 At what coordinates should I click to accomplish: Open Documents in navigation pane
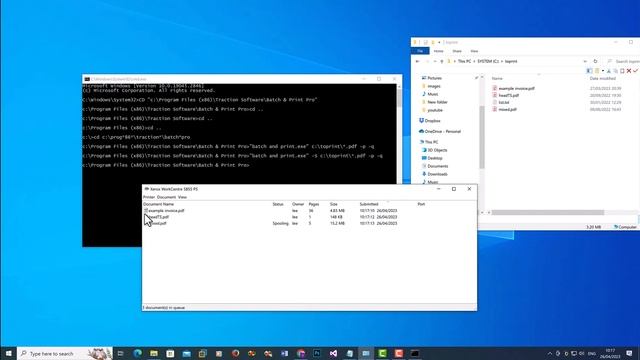pos(438,166)
